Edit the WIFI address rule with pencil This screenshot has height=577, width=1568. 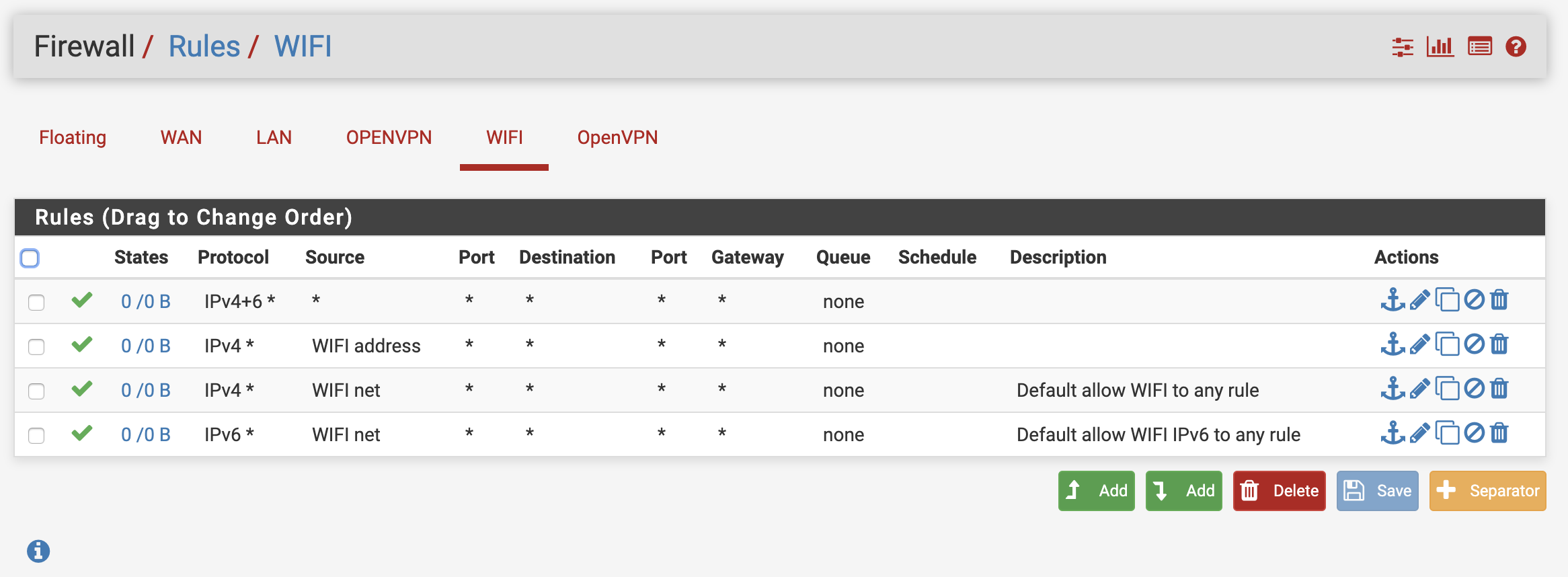pyautogui.click(x=1419, y=345)
